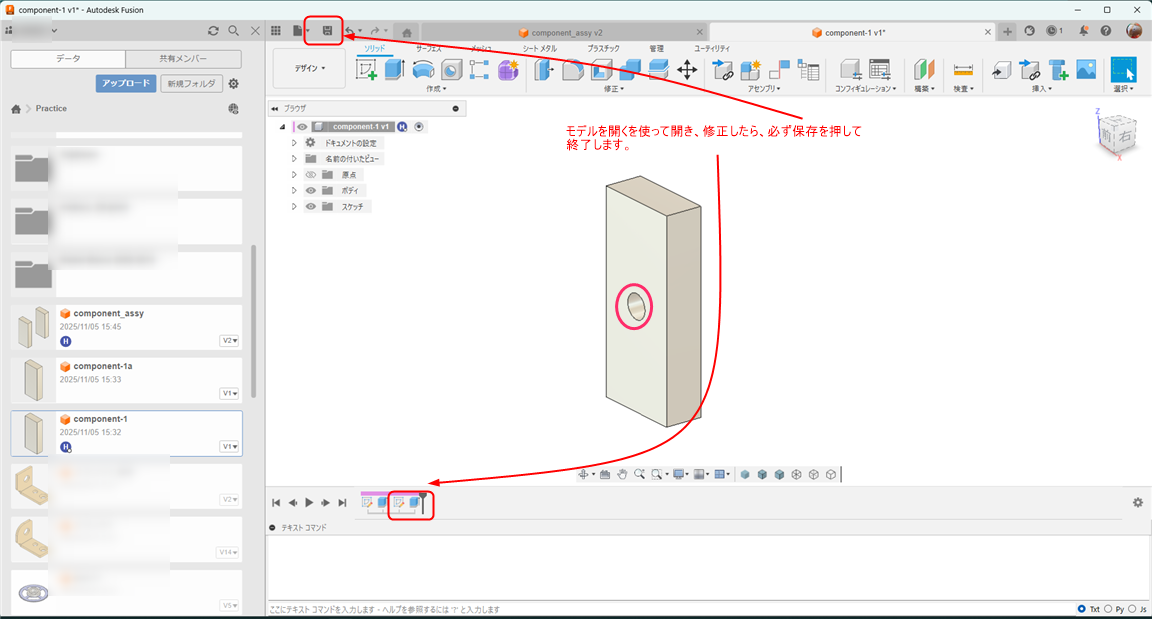1152x619 pixels.
Task: Switch to the プラスチック tab
Action: pos(603,48)
